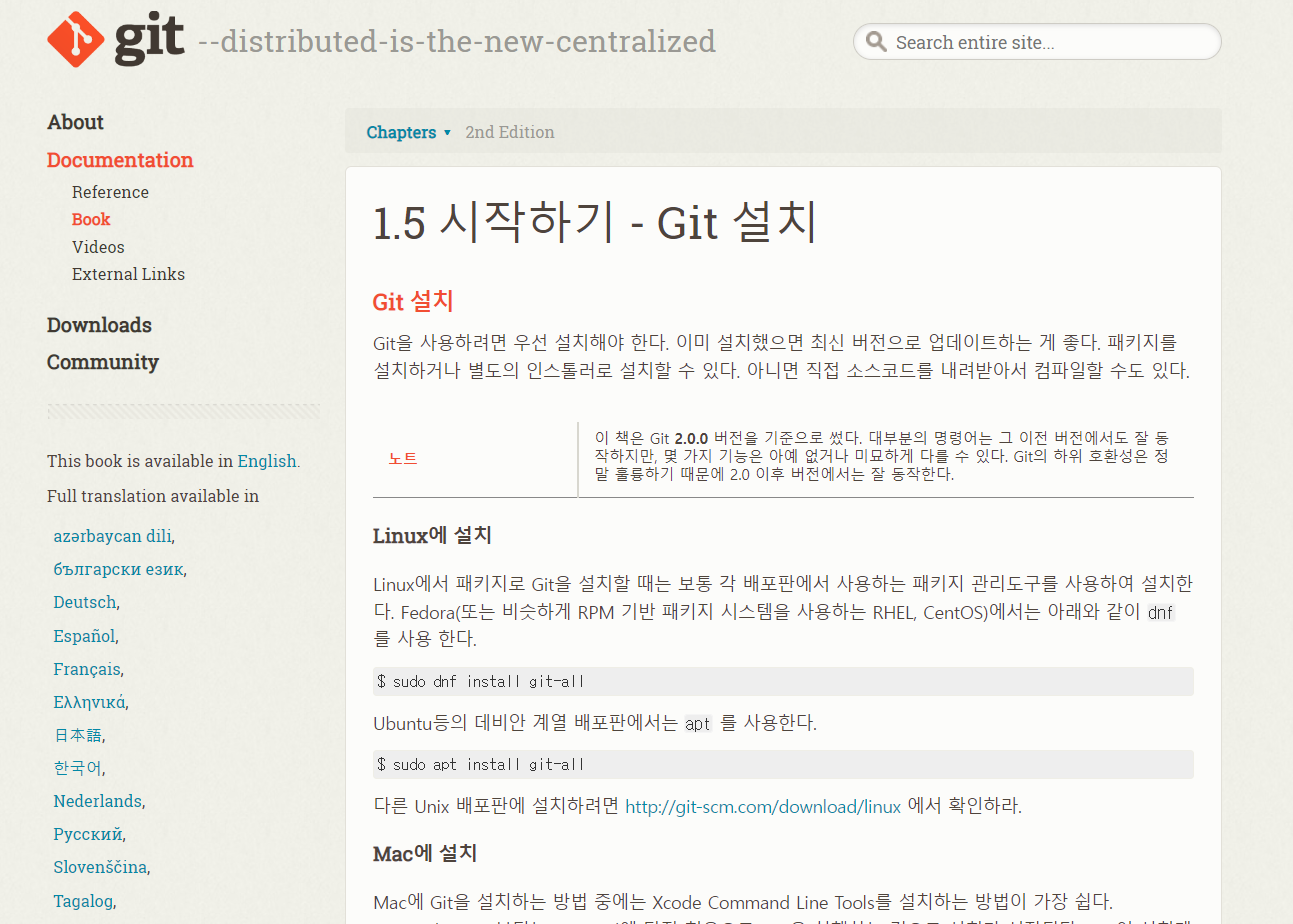Select the Tagalog translation
Image resolution: width=1293 pixels, height=924 pixels.
tap(83, 901)
